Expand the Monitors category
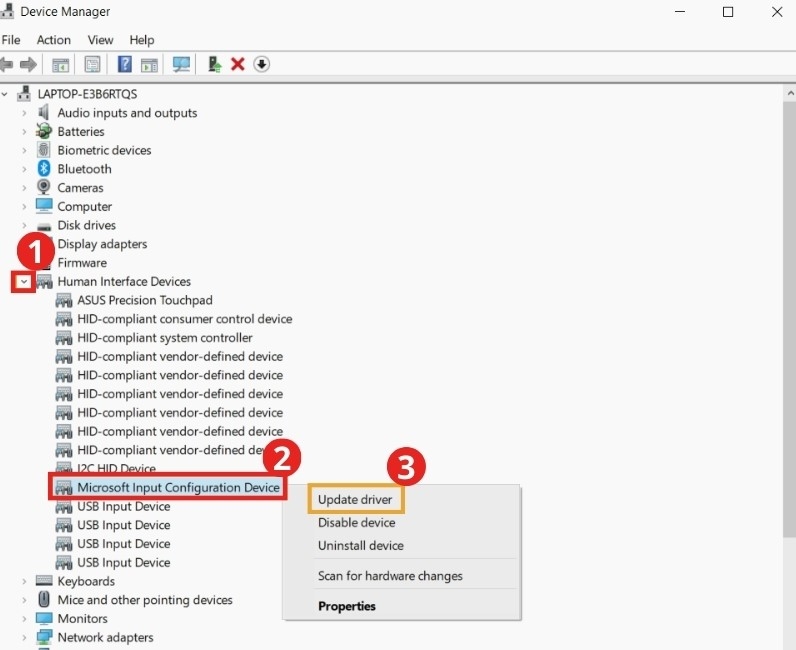 coord(24,619)
